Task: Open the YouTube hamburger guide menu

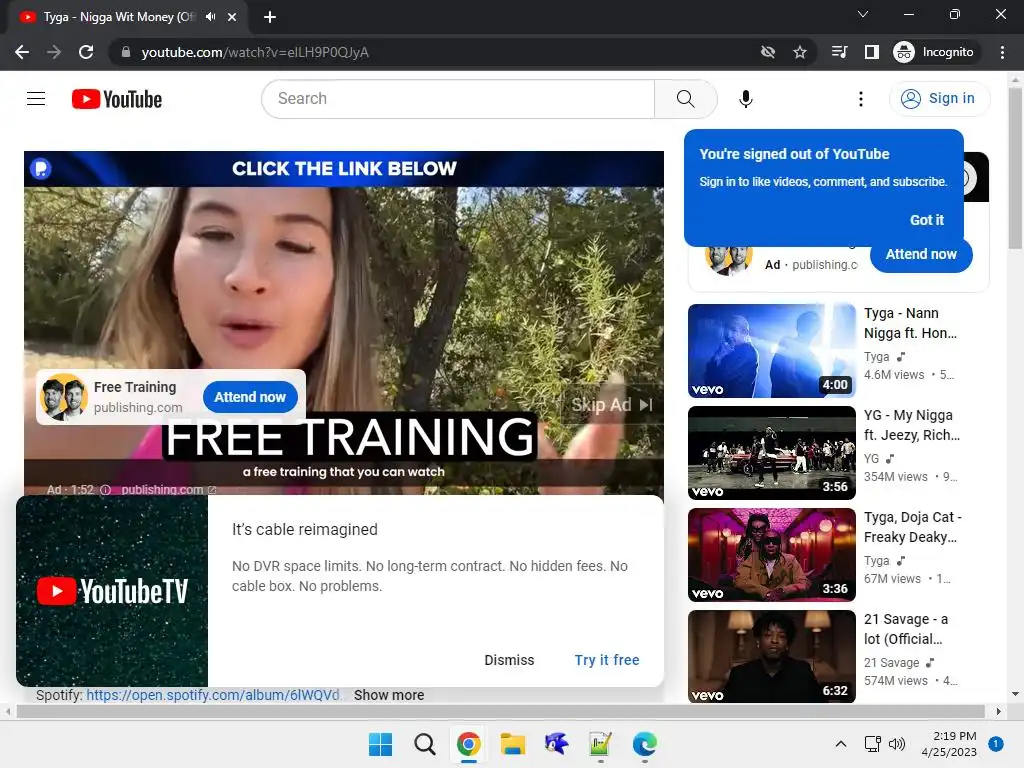Action: (36, 99)
